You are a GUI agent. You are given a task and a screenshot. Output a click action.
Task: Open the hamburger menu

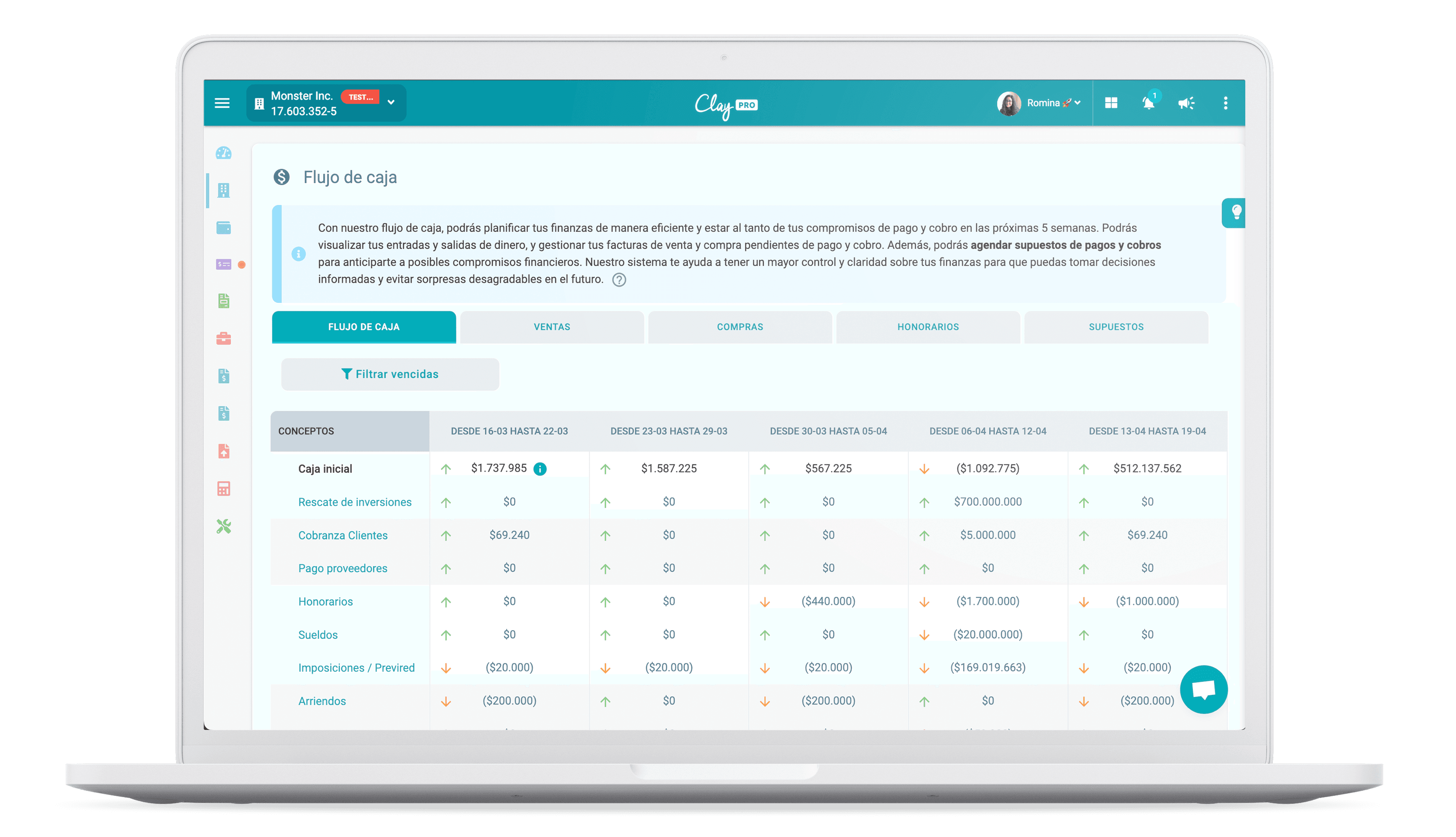222,103
